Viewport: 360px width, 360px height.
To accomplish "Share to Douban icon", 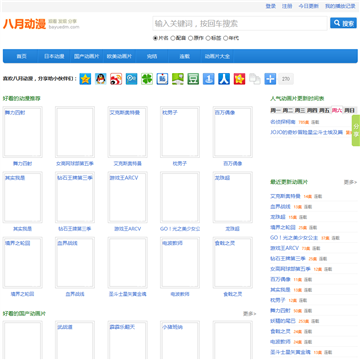I will [x=193, y=79].
